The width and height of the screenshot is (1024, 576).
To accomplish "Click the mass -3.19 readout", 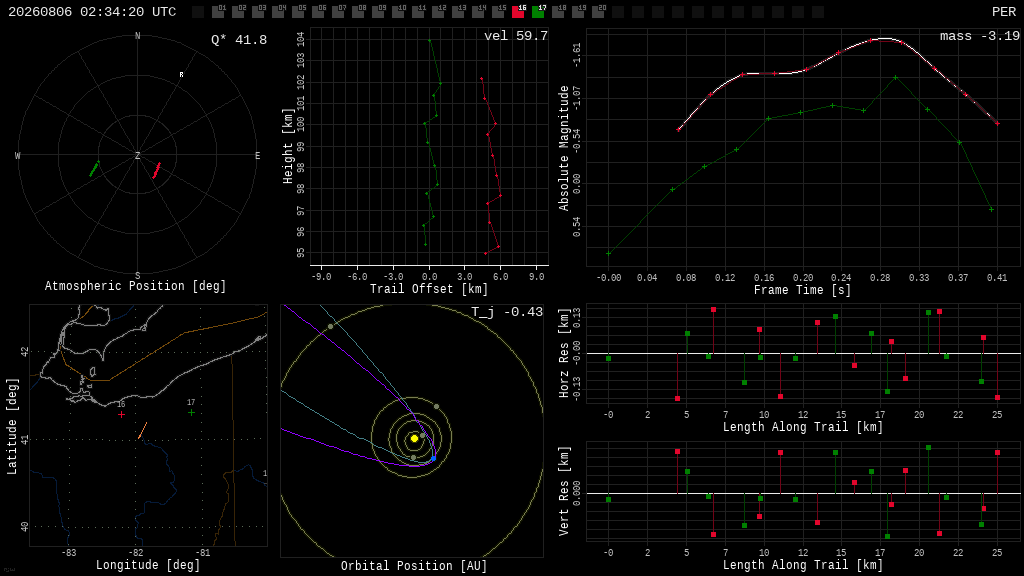I will [x=980, y=36].
